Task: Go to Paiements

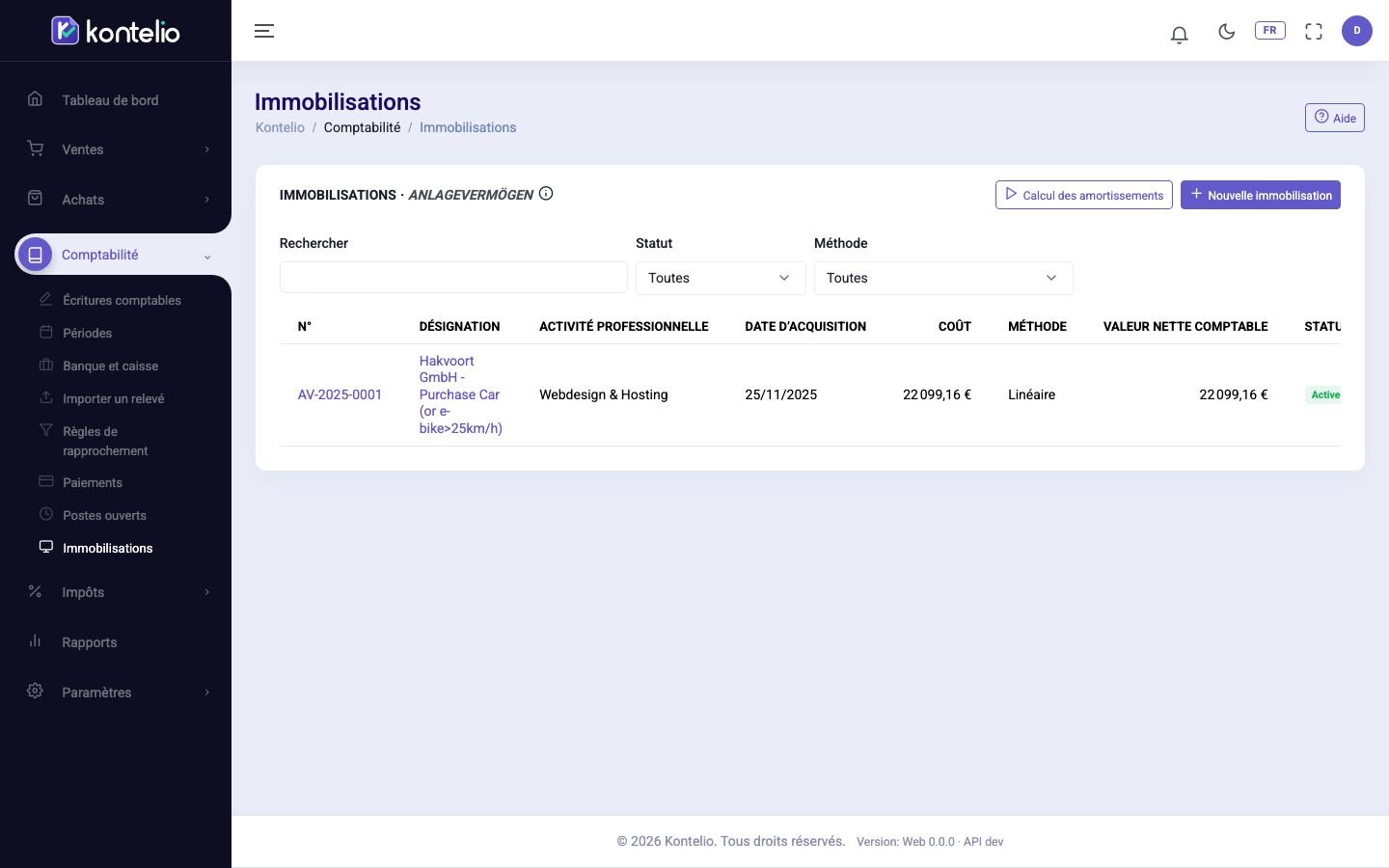Action: pos(92,482)
